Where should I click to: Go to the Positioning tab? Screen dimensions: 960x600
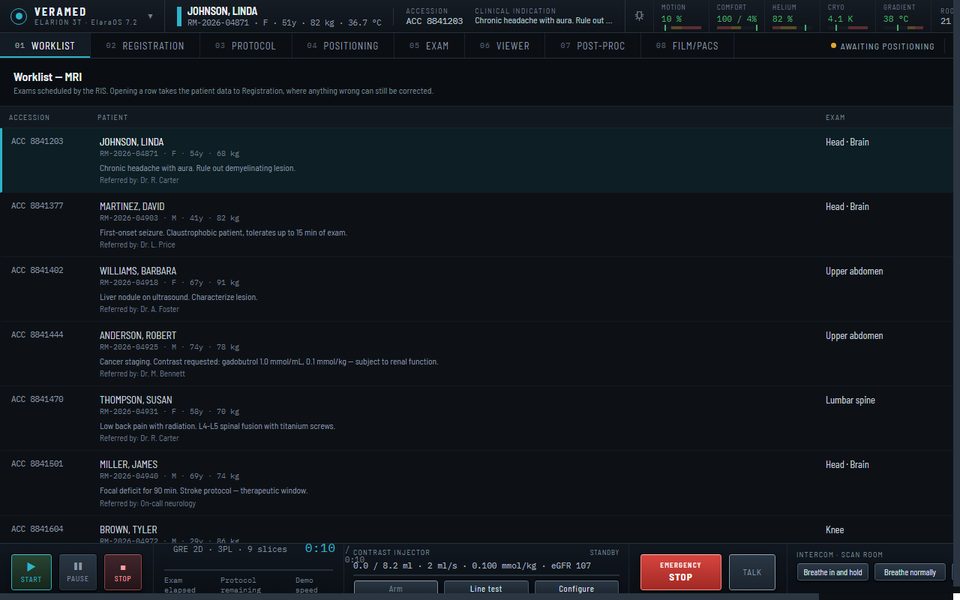[x=343, y=46]
